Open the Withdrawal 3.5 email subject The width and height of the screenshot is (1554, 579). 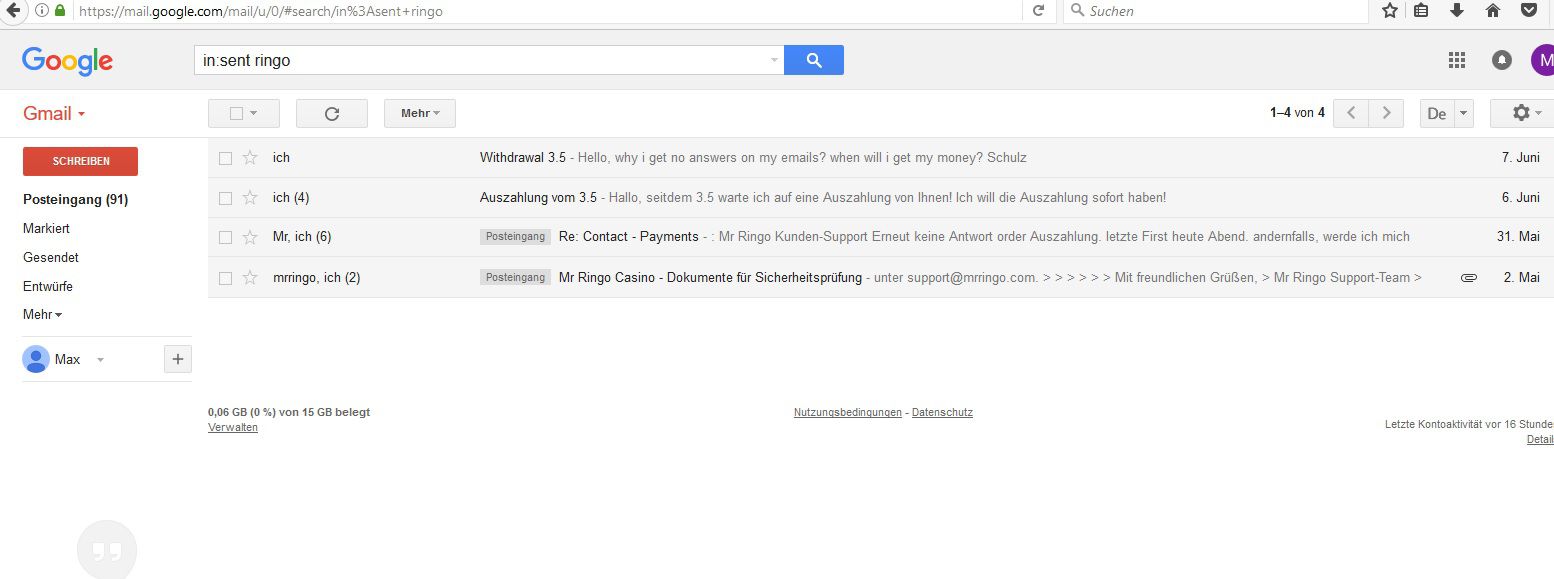click(x=523, y=157)
